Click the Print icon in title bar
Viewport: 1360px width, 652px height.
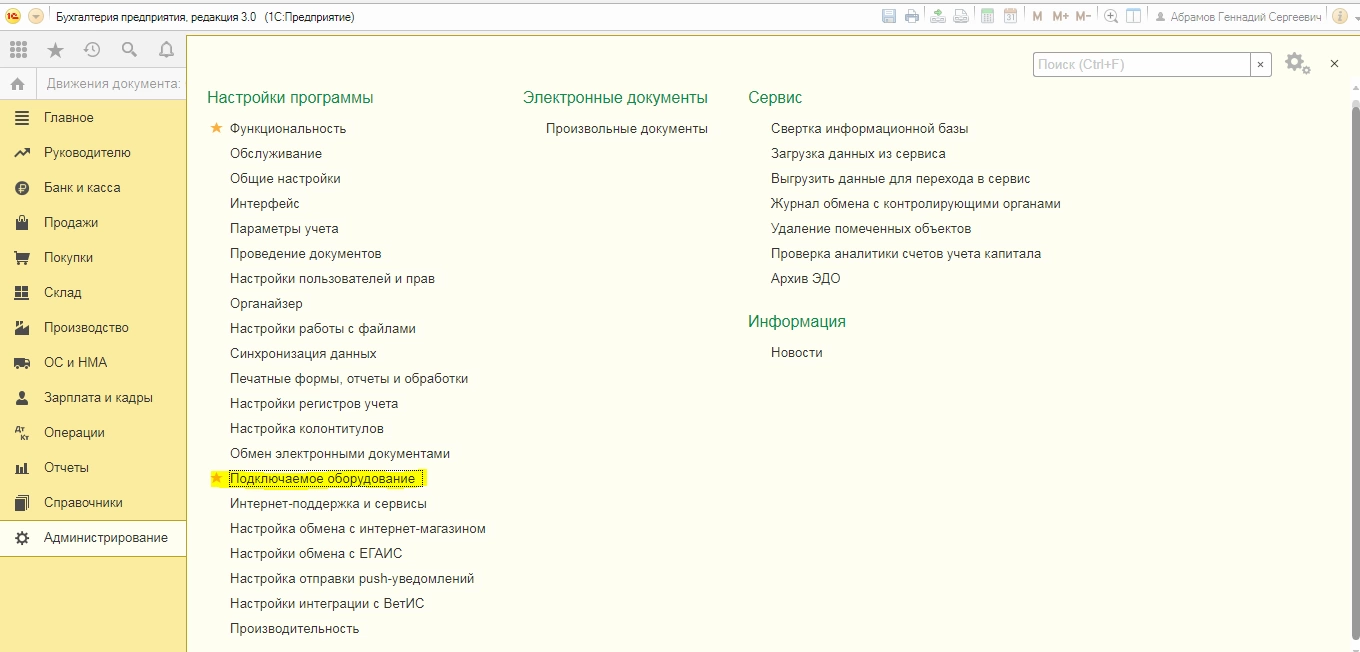[911, 16]
